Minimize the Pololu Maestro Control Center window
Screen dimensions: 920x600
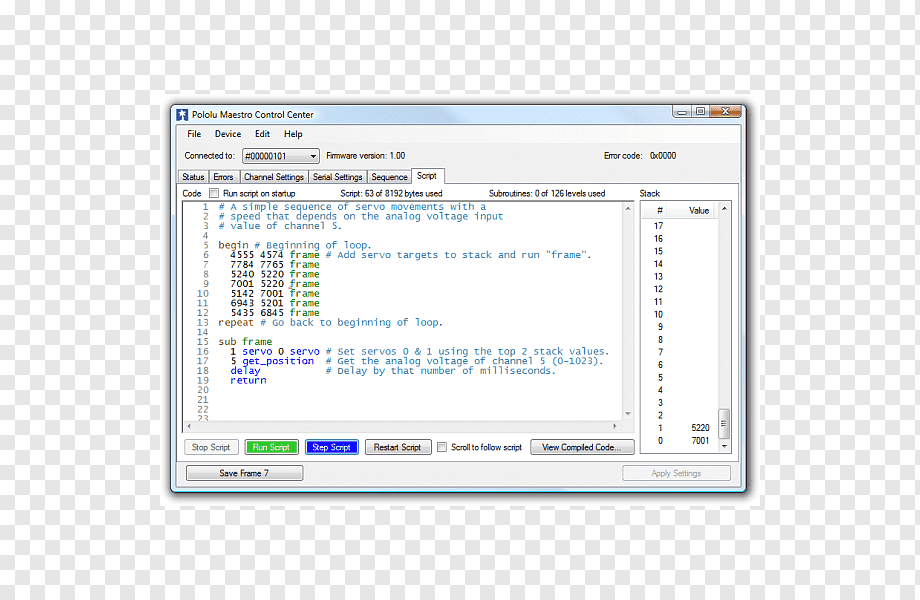pyautogui.click(x=682, y=111)
